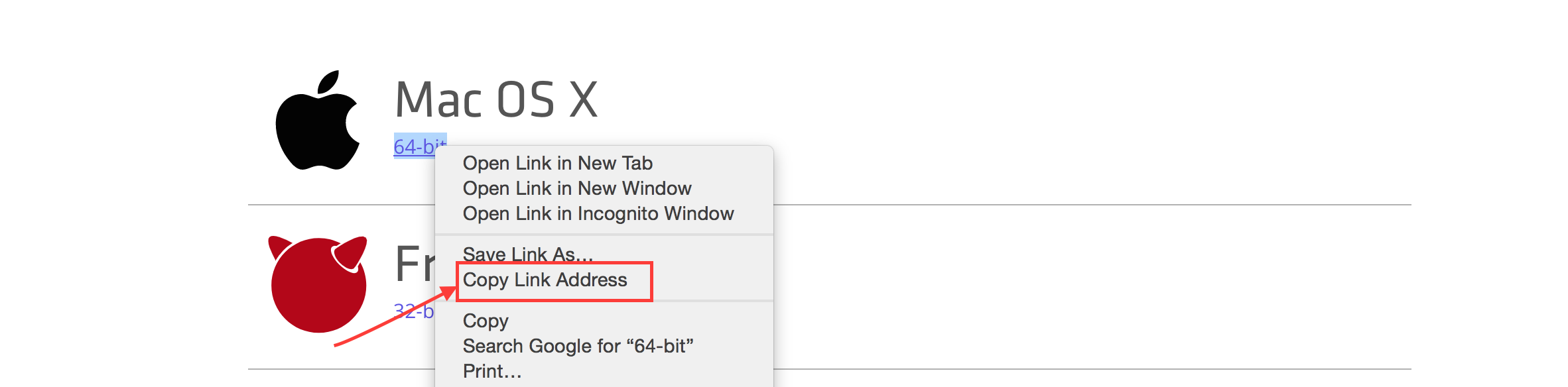Open the partially hidden 32-bit link
Viewport: 1568px width, 387px height.
(414, 311)
